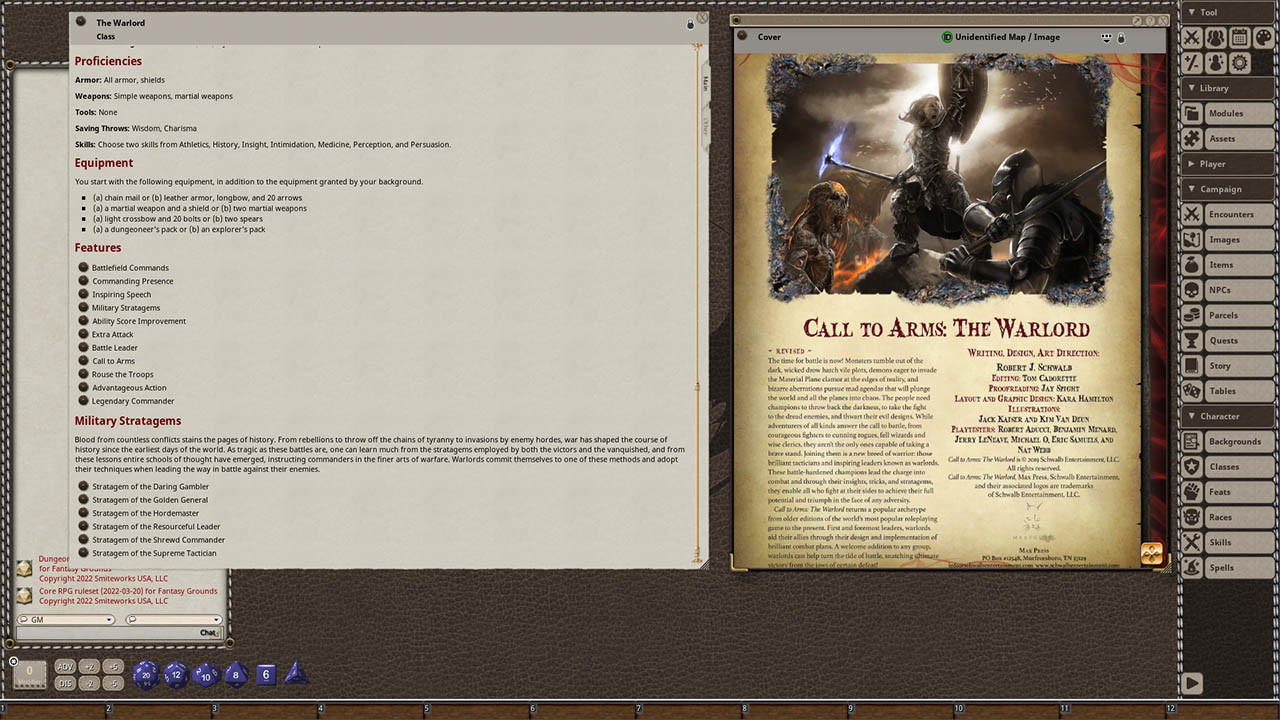This screenshot has width=1280, height=720.
Task: Open the Options gear in Tool section
Action: (x=1239, y=63)
